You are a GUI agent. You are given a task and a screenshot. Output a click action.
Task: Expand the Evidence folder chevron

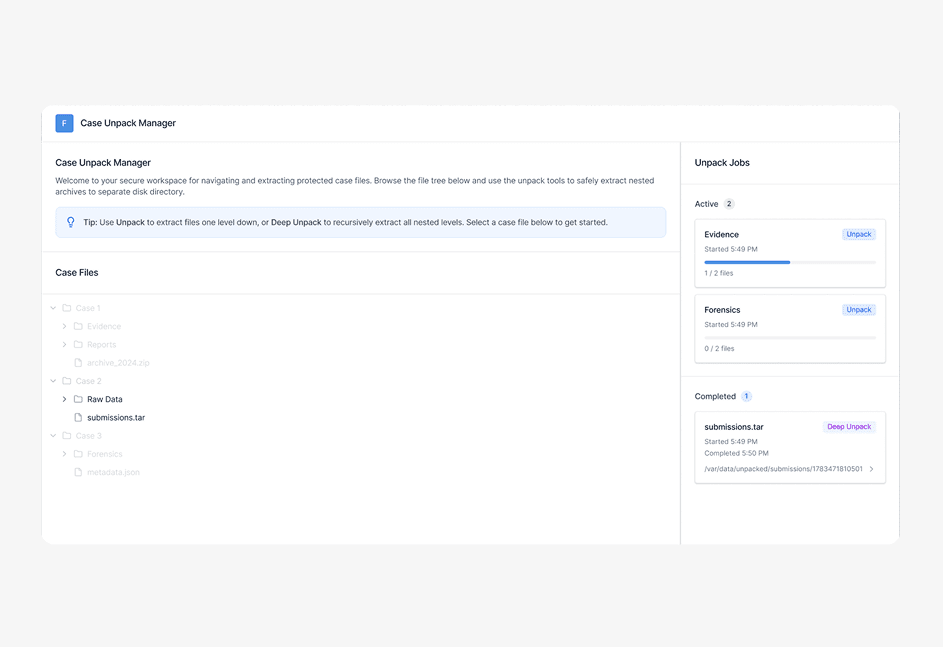(x=64, y=326)
